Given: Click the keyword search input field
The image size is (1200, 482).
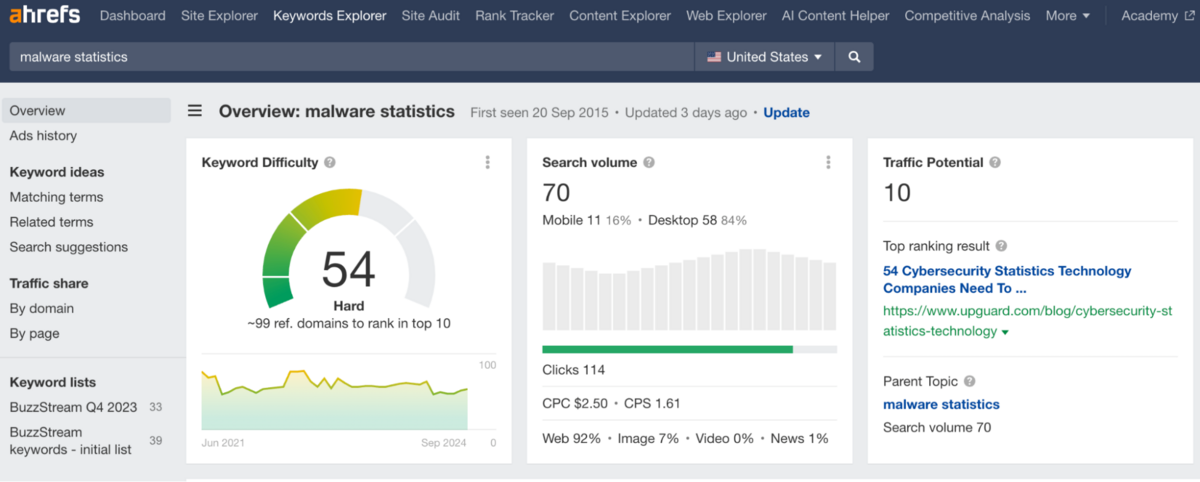Looking at the screenshot, I should 352,57.
